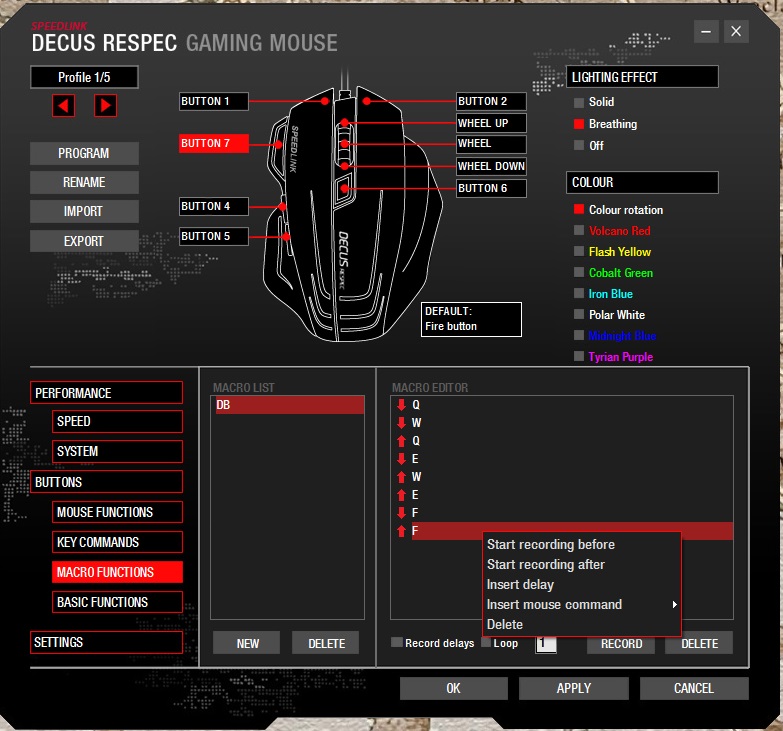Go to next profile with right arrow
The height and width of the screenshot is (731, 783).
[x=105, y=106]
